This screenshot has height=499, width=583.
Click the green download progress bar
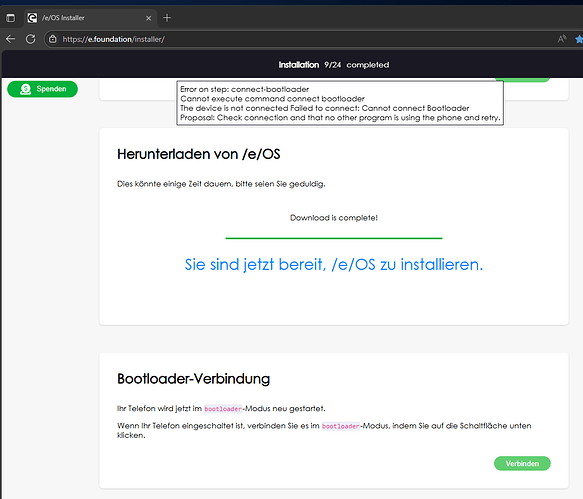click(x=334, y=238)
